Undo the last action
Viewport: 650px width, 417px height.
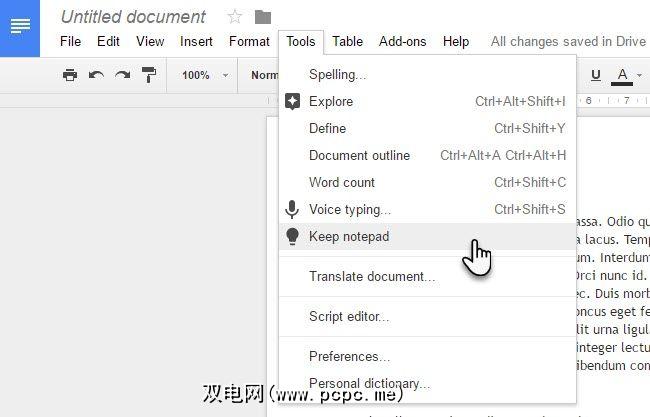(96, 75)
